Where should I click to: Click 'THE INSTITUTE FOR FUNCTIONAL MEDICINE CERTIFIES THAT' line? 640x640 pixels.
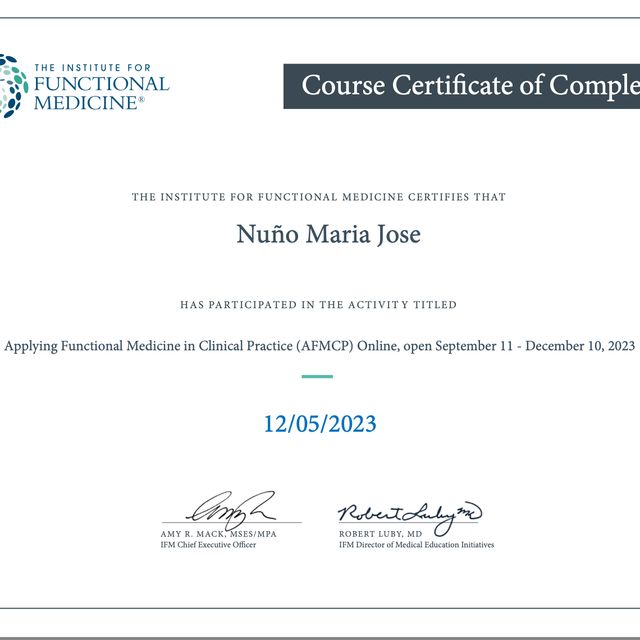point(318,197)
